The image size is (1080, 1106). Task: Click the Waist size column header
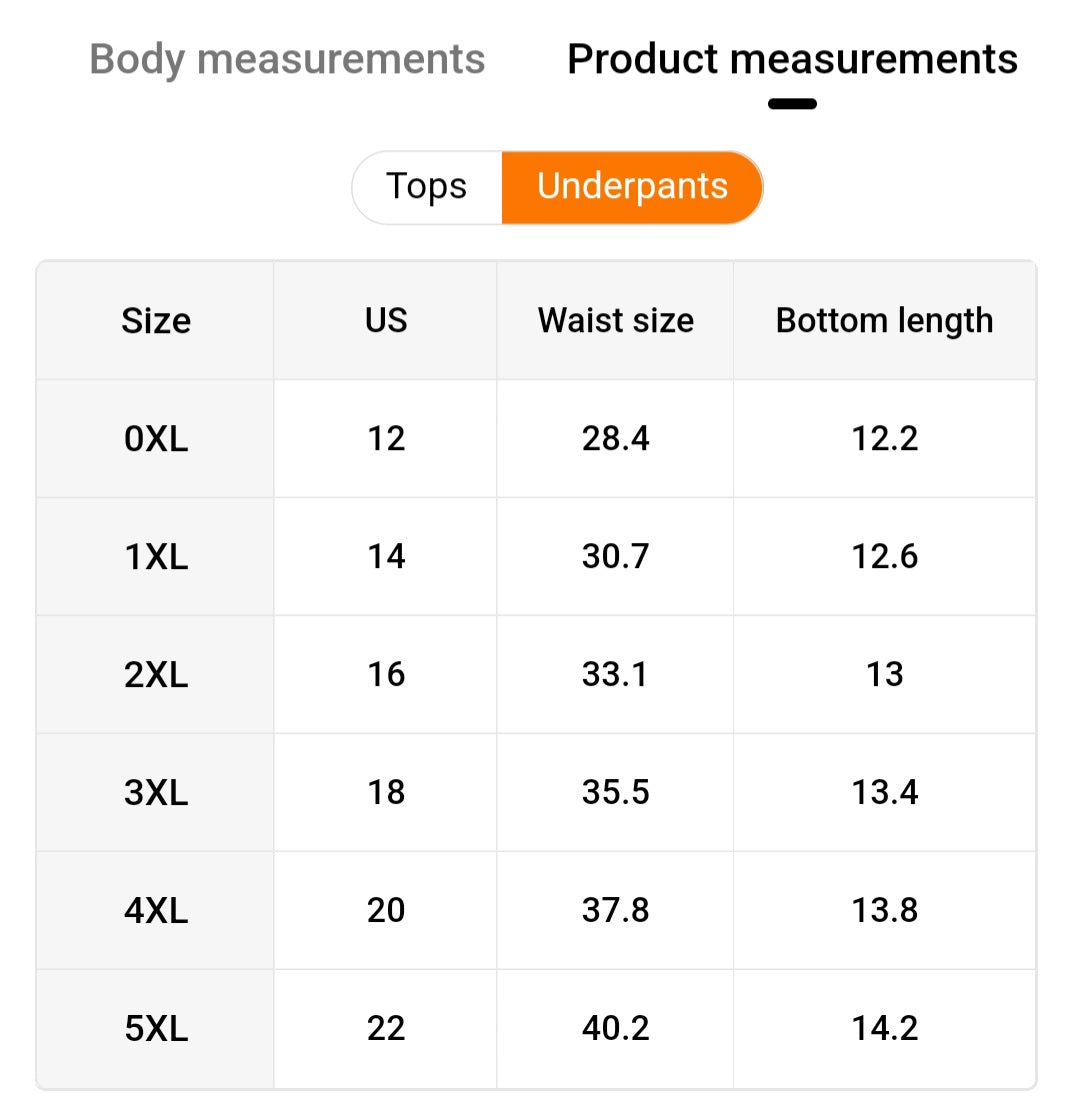[615, 321]
